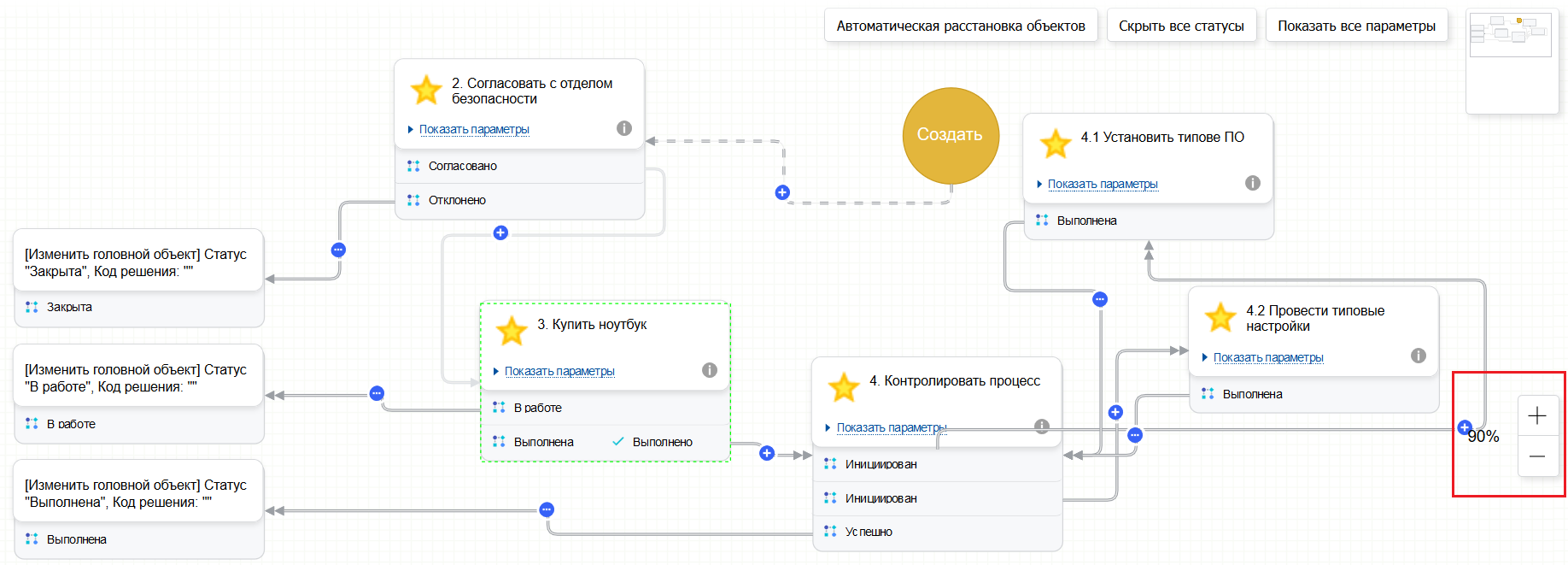Click the minimap thumbnail in the corner
1568x565 pixels.
(x=1511, y=36)
